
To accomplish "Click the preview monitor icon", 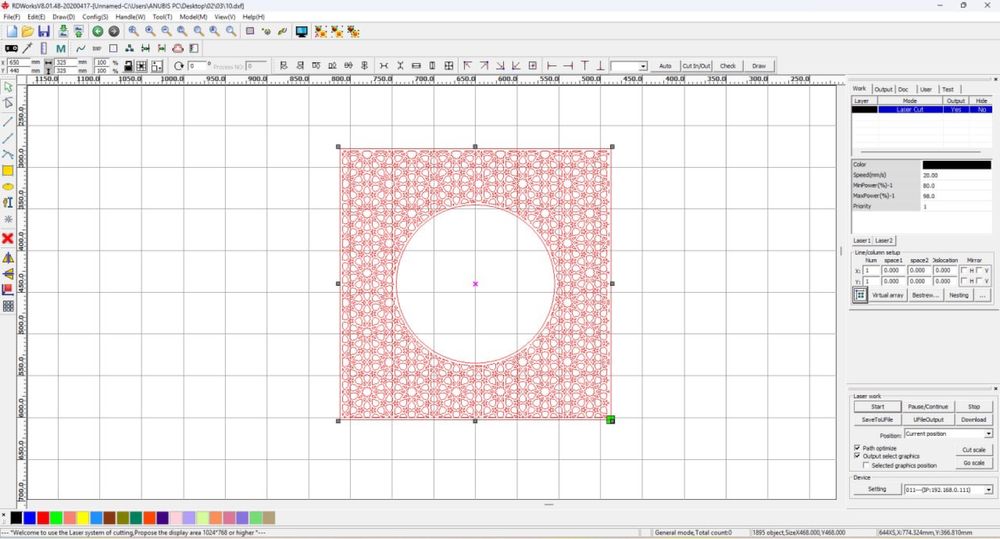I will [x=301, y=32].
